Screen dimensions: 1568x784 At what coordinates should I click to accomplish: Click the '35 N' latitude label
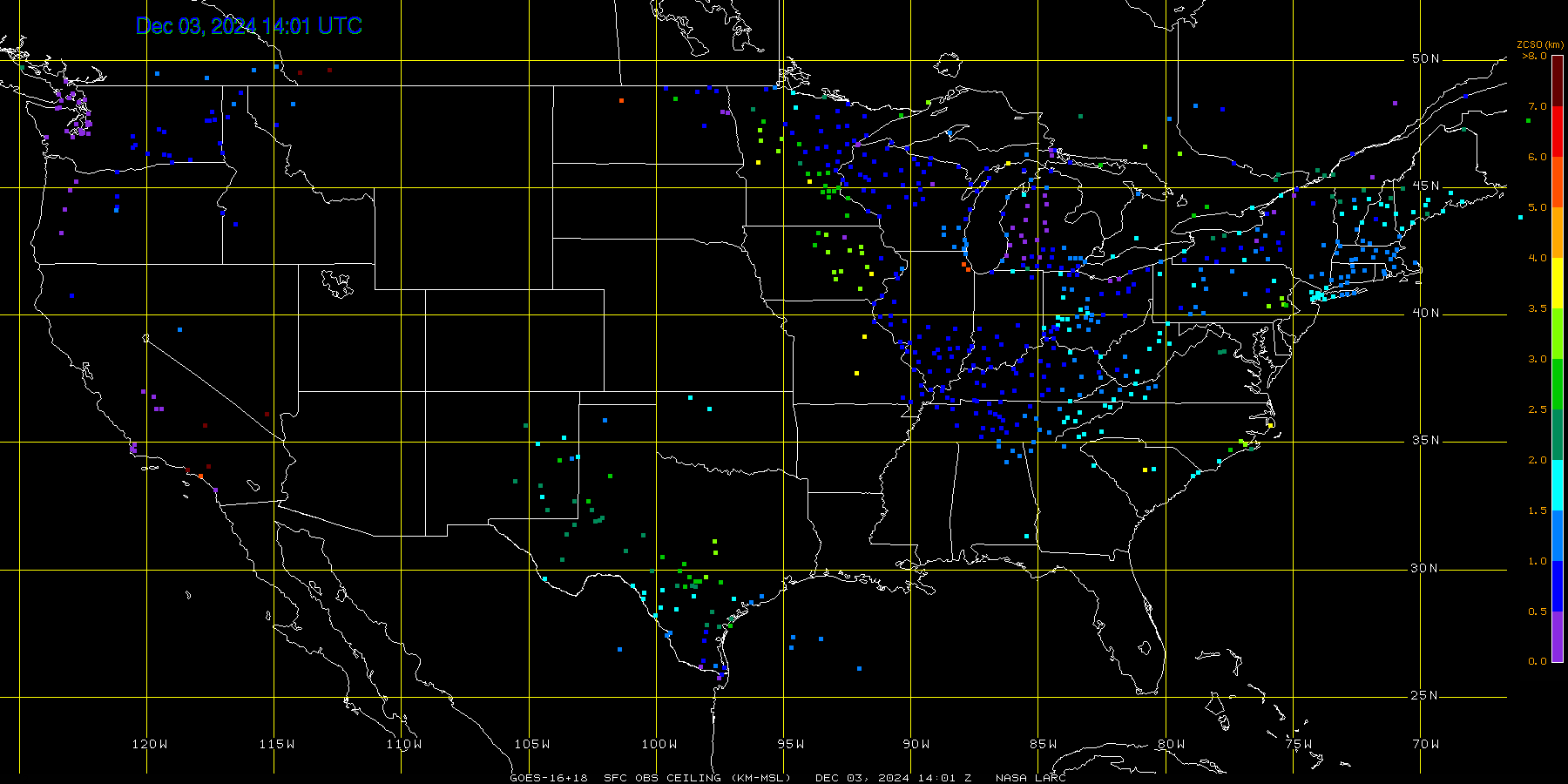[x=1426, y=440]
